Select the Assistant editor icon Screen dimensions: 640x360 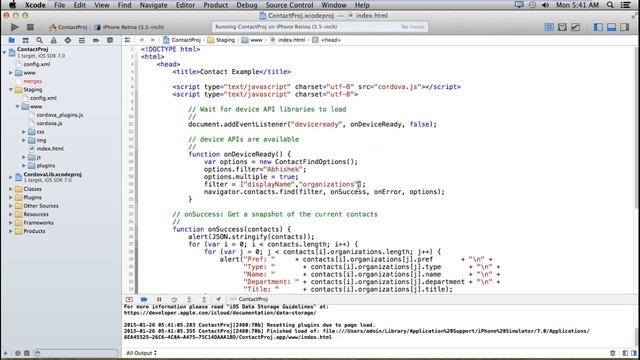562,27
